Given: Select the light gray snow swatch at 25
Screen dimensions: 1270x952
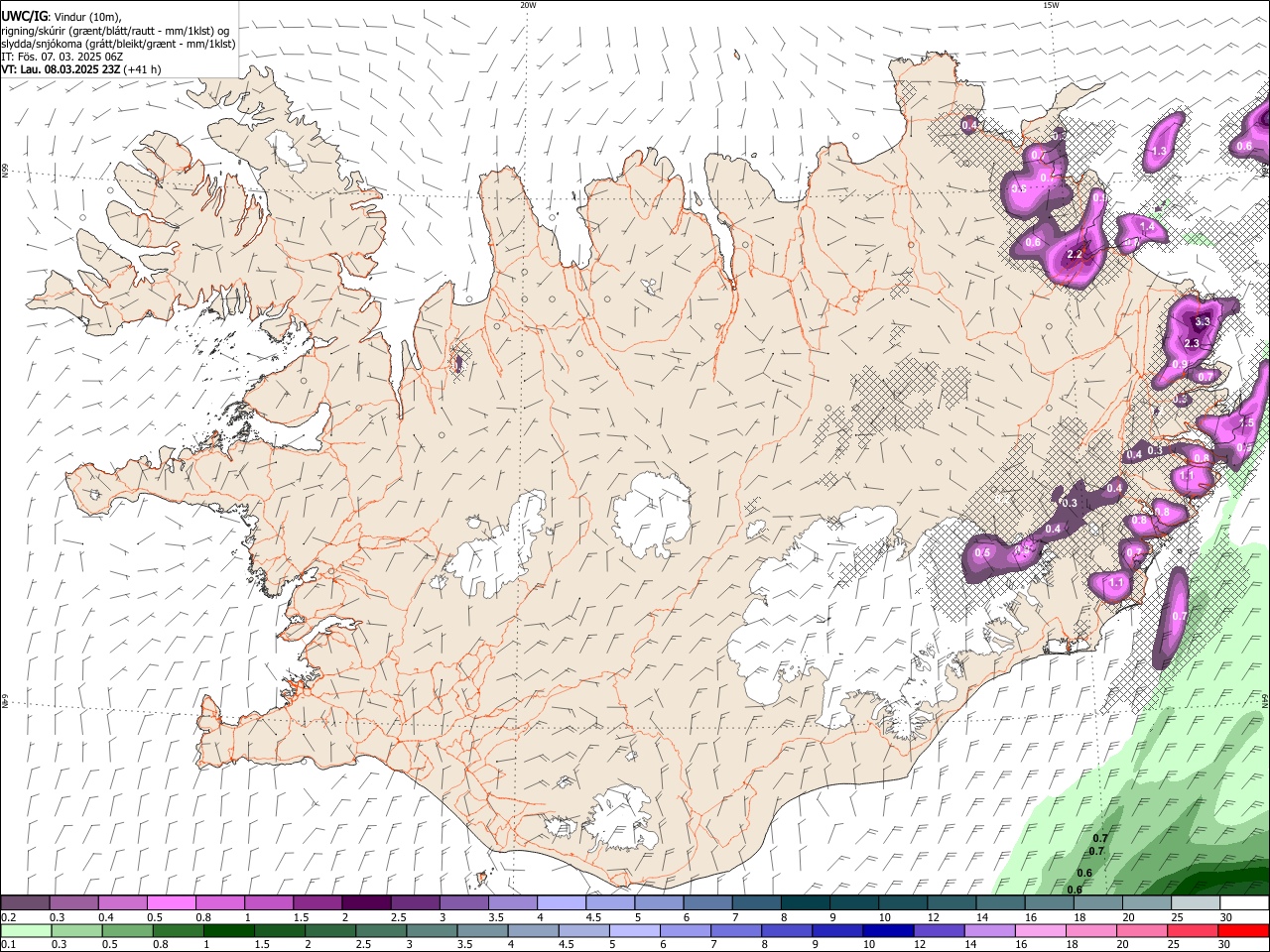Looking at the screenshot, I should tap(1195, 903).
